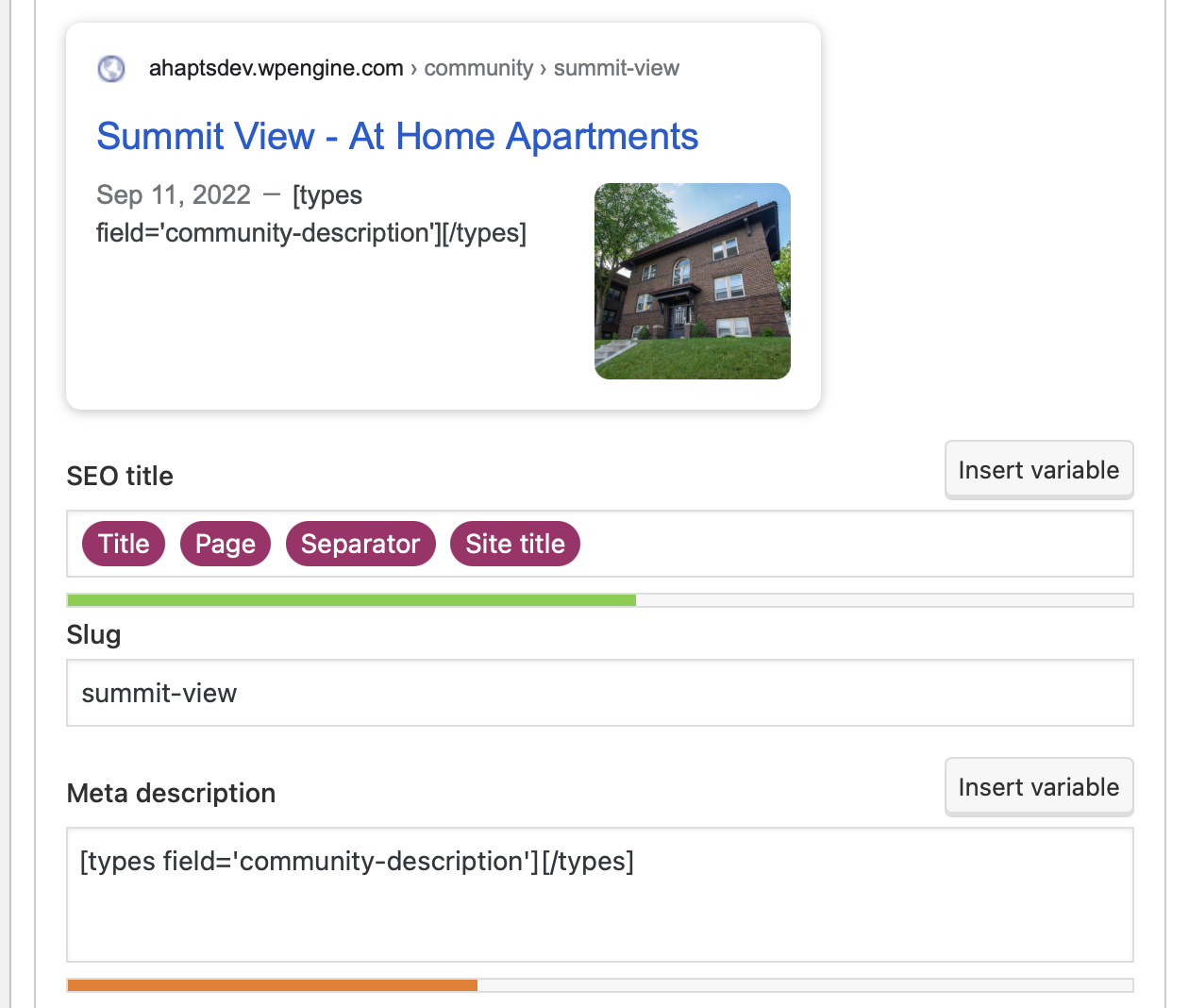Viewport: 1189px width, 1008px height.
Task: Click the ahaptsdev.wpengine.com URL in the preview
Action: [276, 69]
